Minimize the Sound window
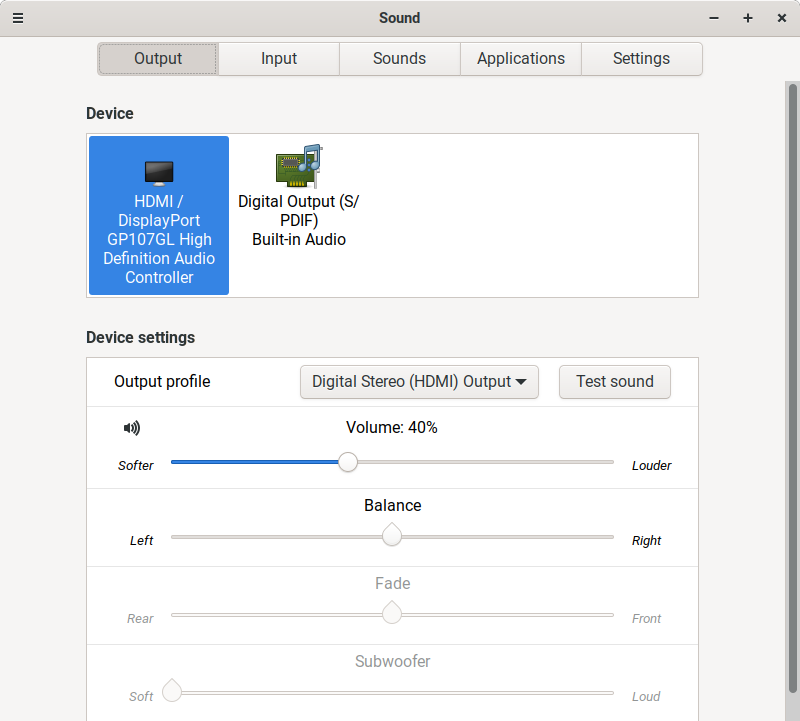 [714, 18]
